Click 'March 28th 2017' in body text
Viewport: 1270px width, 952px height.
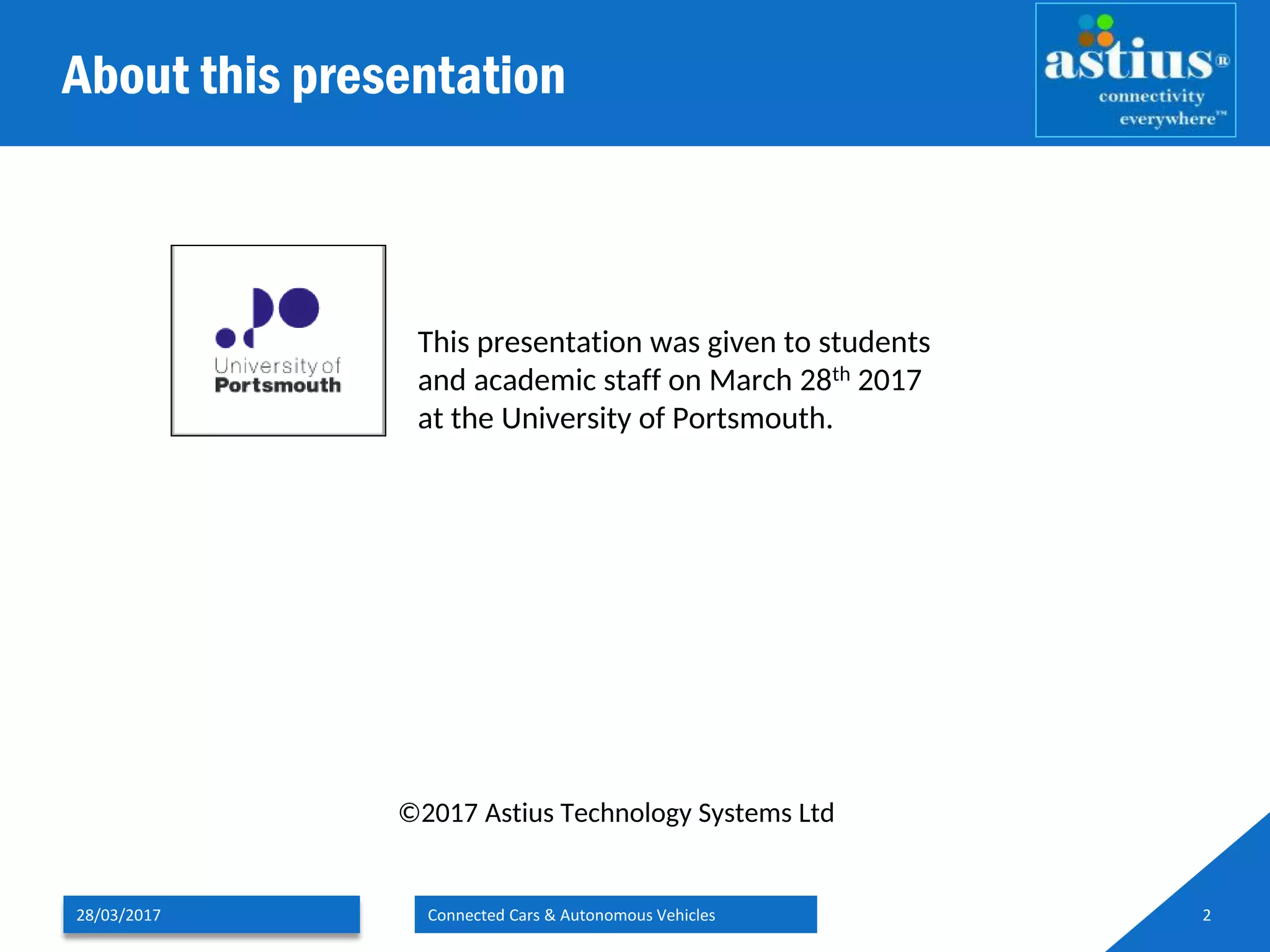click(x=815, y=380)
